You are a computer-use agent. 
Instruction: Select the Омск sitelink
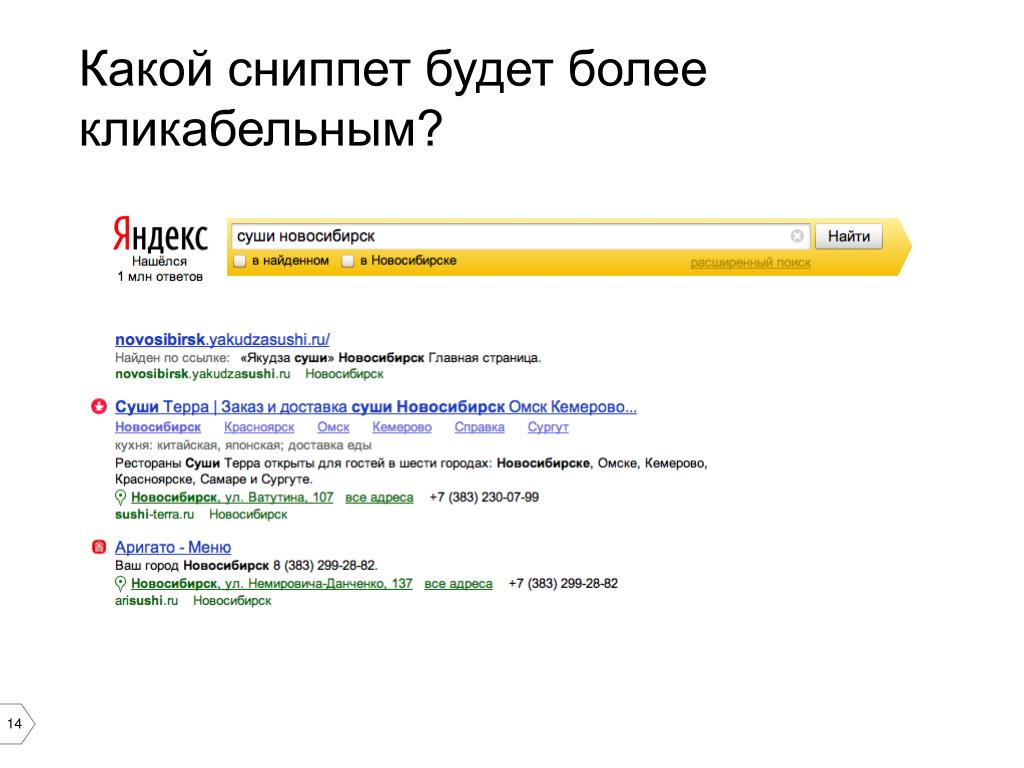tap(333, 427)
